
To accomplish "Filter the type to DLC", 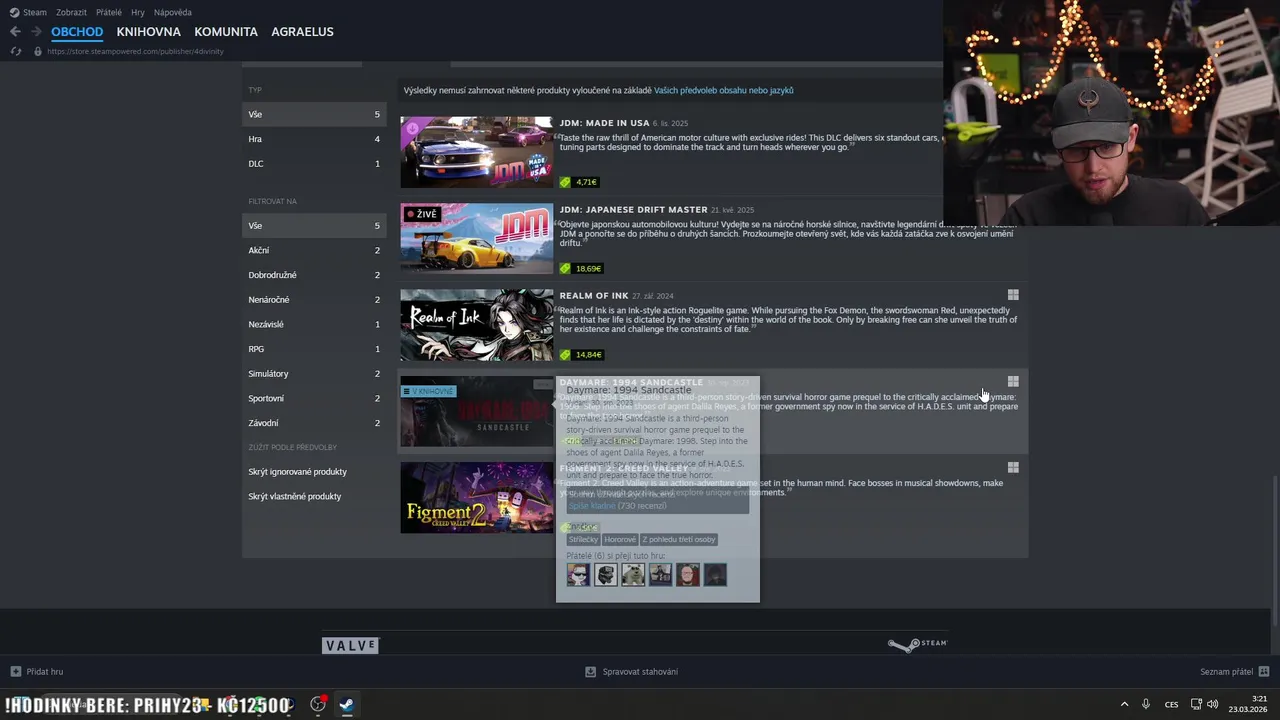I will pos(313,163).
